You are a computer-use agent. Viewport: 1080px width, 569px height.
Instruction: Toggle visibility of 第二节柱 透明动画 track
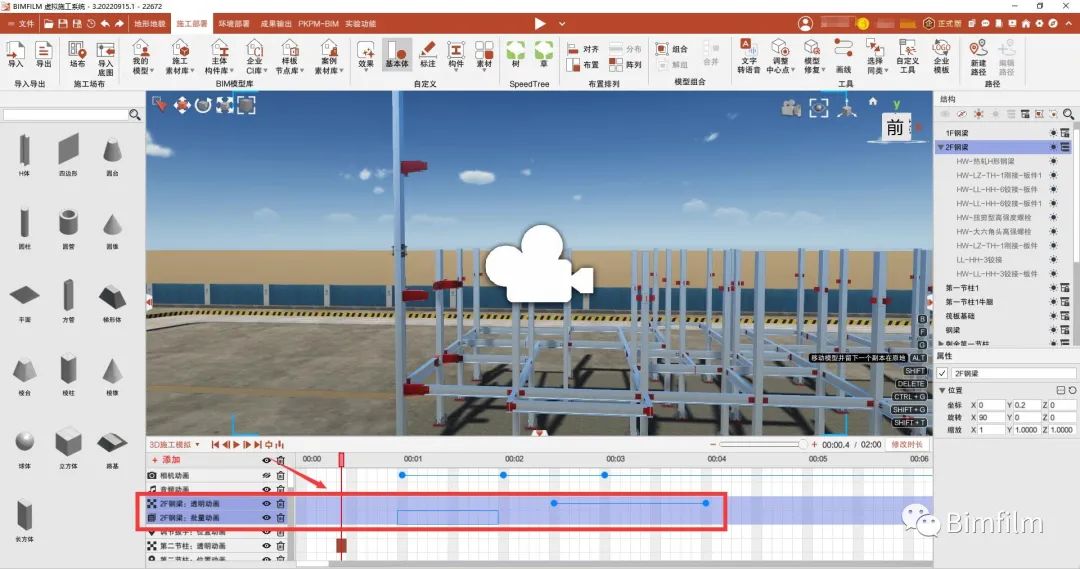(266, 546)
